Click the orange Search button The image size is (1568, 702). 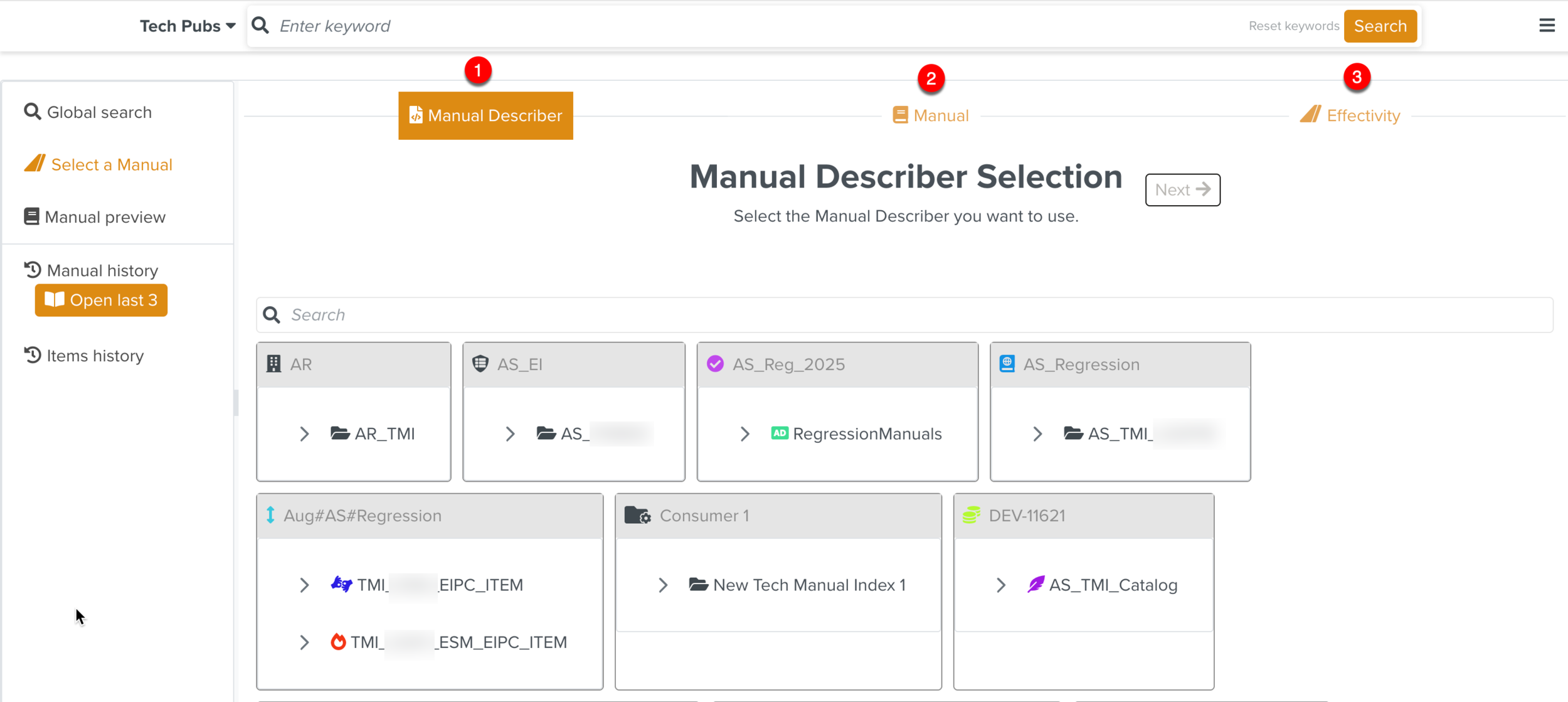point(1380,26)
